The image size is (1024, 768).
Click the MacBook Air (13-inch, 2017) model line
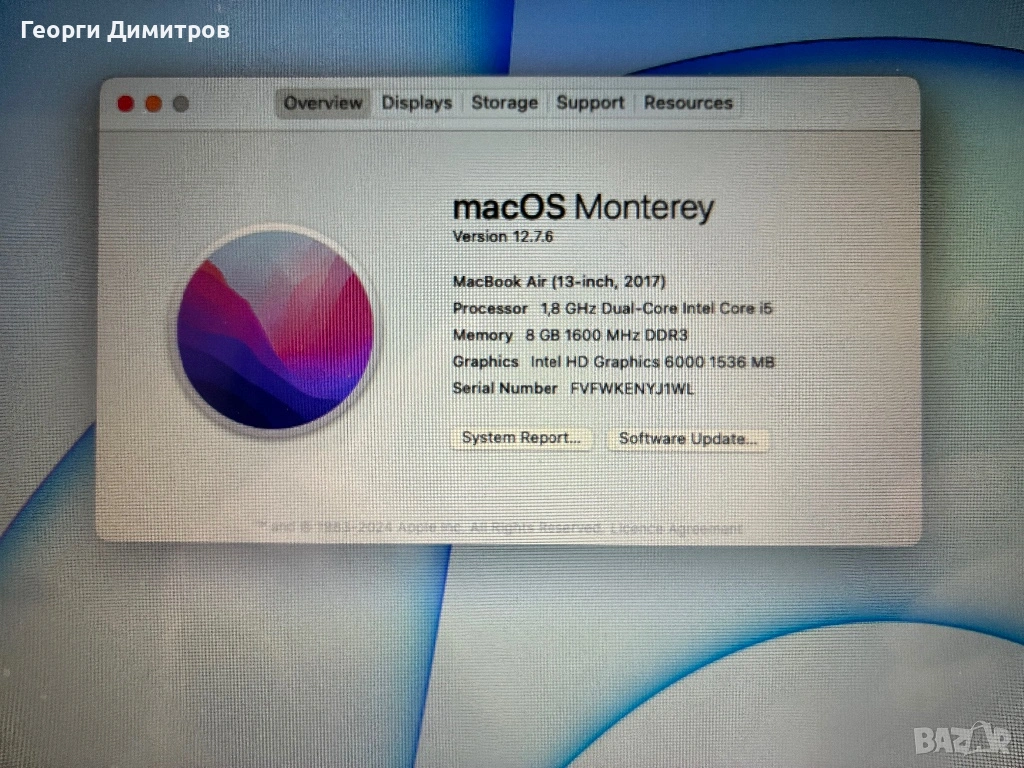point(559,282)
